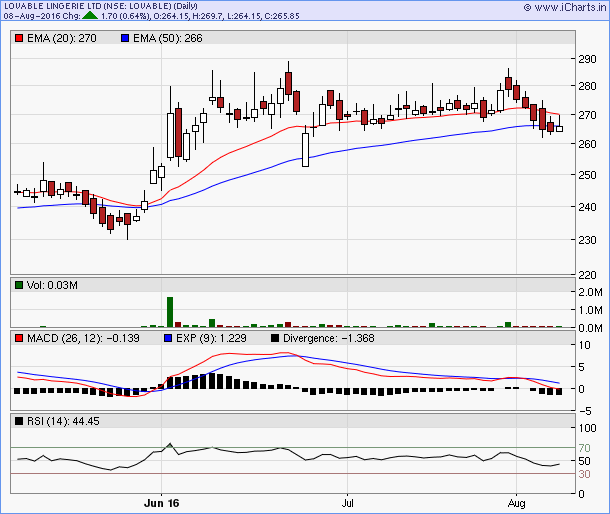Click the 'Vol: 0.03M' label

coord(52,285)
